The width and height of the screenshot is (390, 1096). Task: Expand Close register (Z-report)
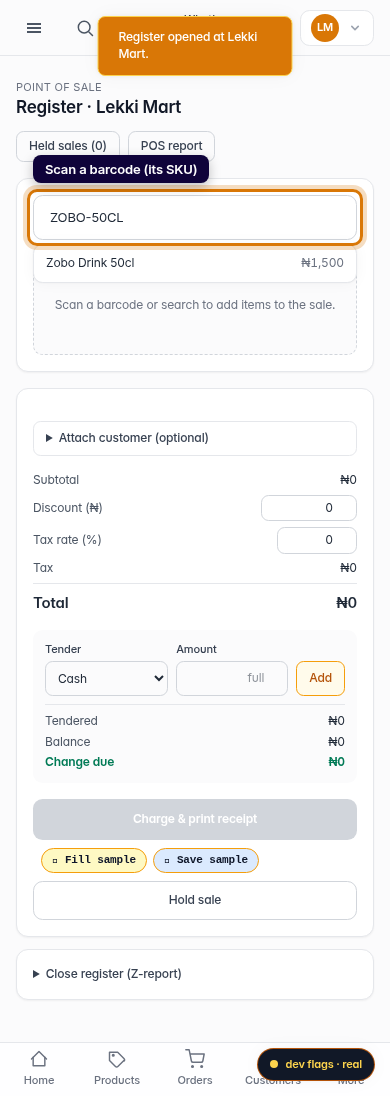195,974
